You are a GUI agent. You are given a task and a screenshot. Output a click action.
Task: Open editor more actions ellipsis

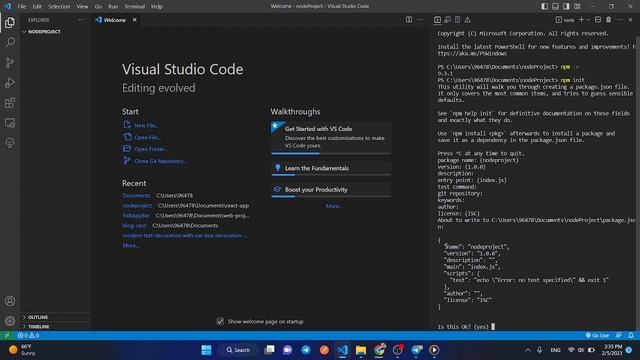tap(420, 20)
